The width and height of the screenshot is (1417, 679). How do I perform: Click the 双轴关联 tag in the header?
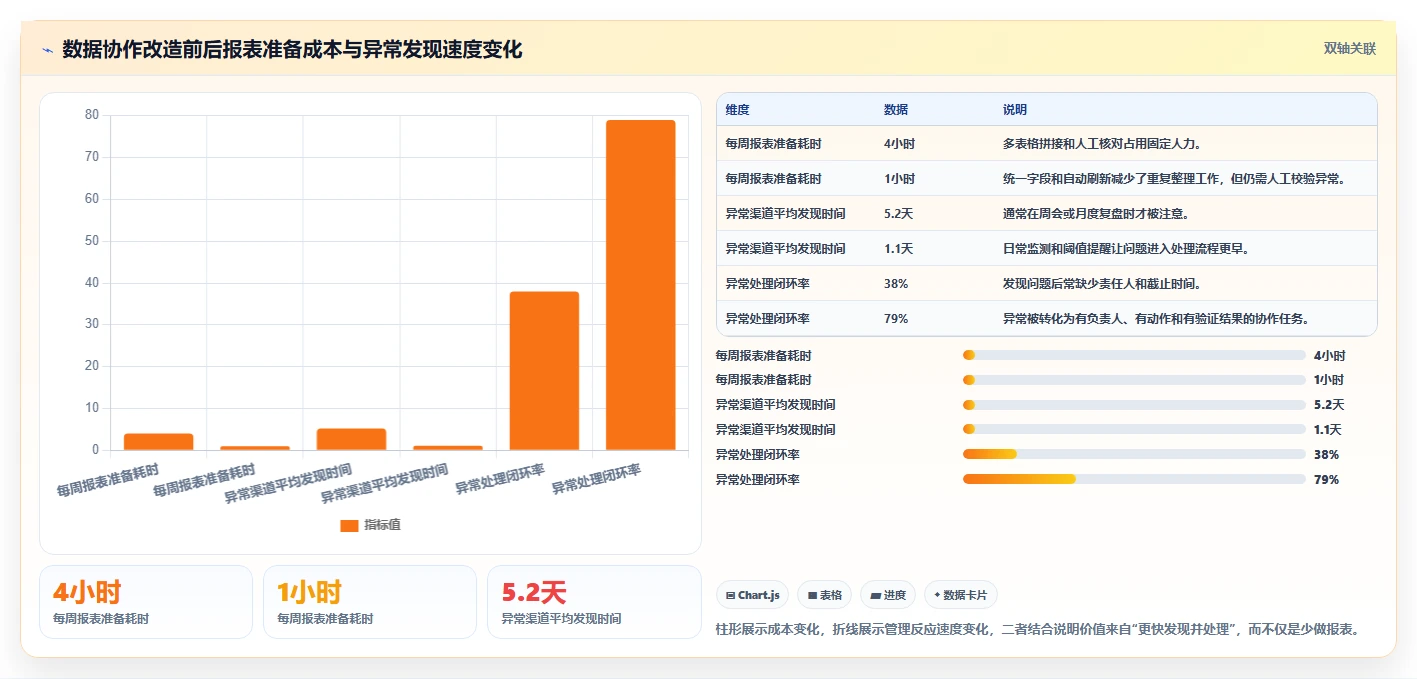[x=1350, y=49]
